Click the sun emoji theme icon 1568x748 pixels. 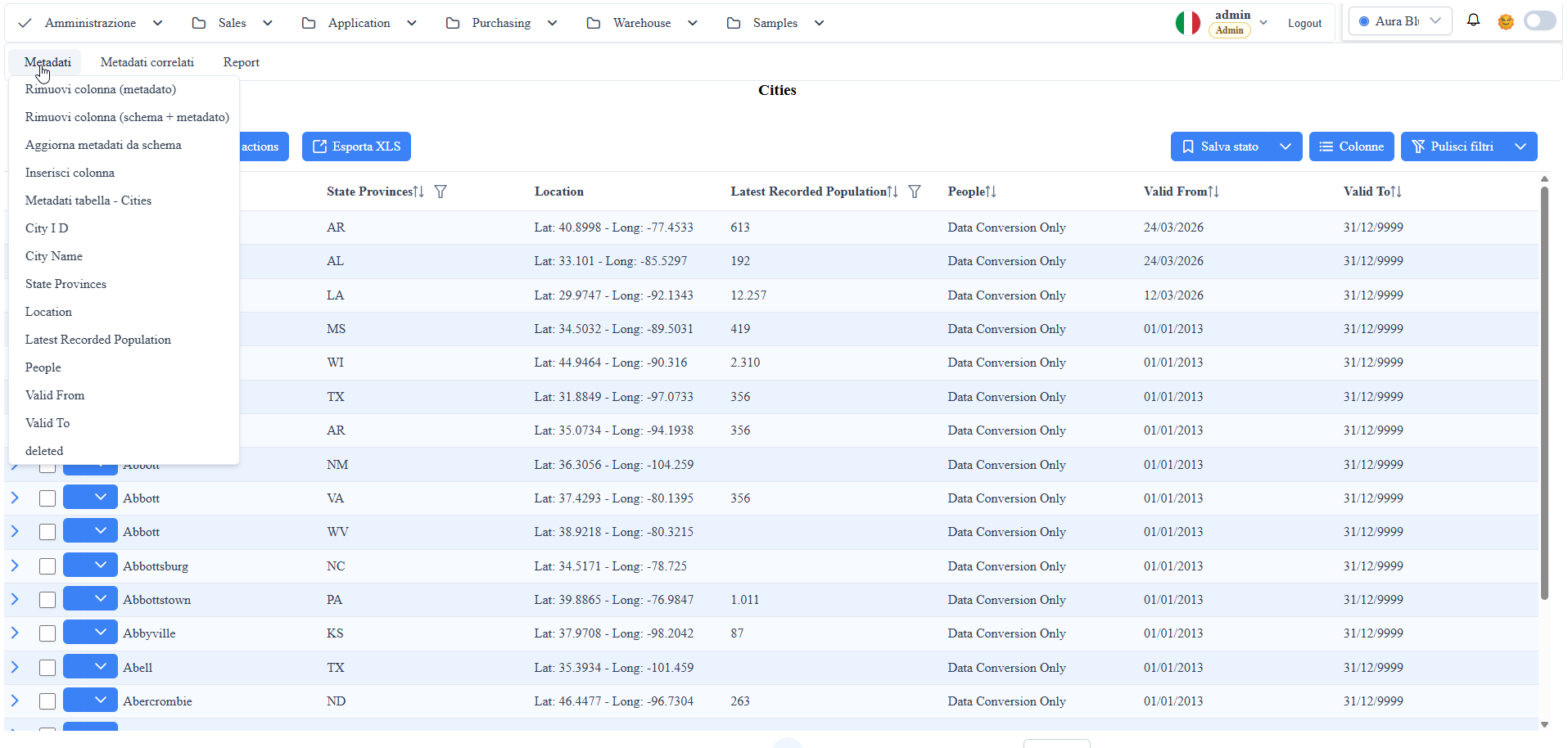(x=1506, y=22)
